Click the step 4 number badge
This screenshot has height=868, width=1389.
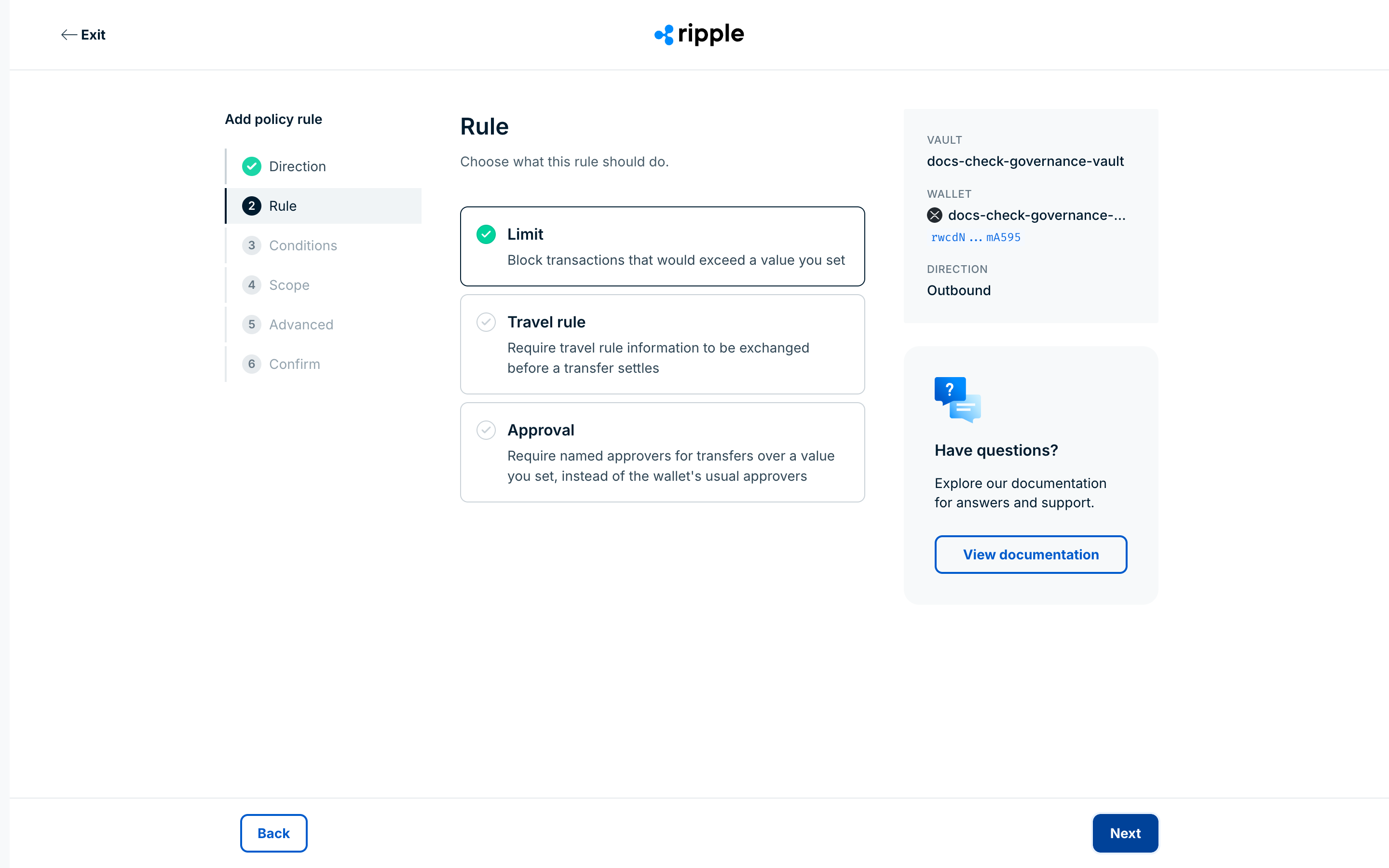(x=251, y=285)
